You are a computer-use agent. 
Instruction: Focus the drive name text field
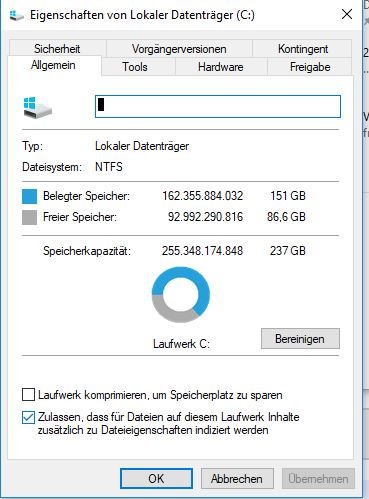coord(218,107)
